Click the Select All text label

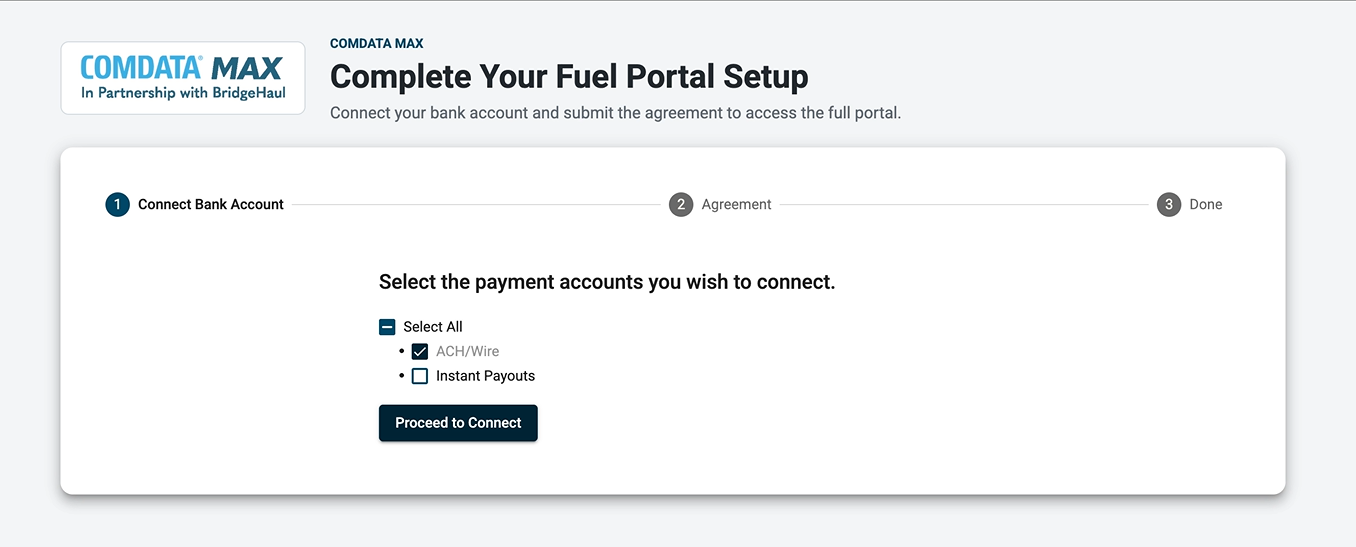point(433,327)
